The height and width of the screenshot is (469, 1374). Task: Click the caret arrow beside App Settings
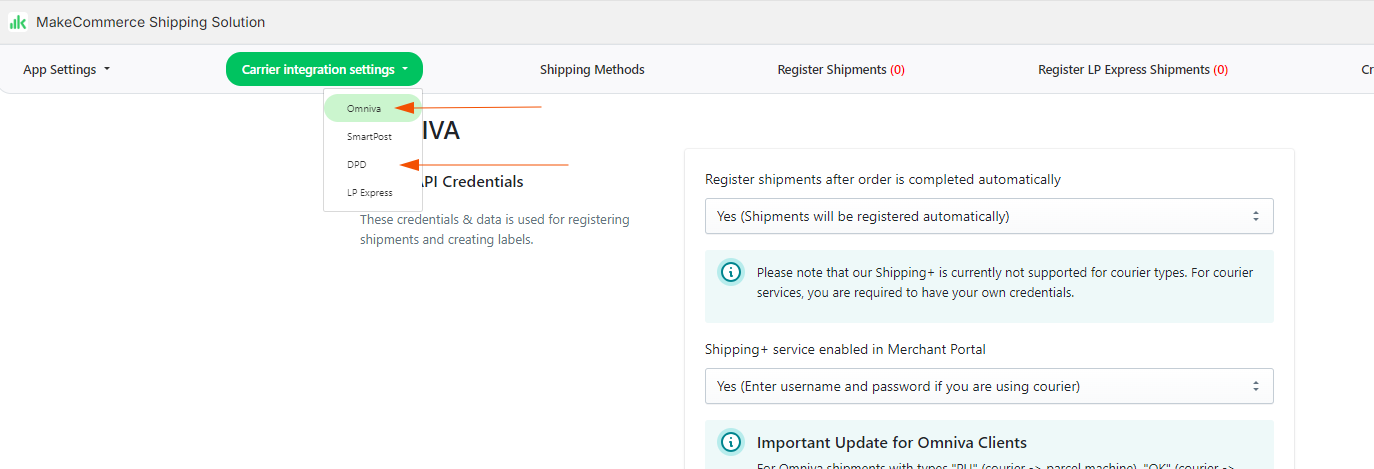pyautogui.click(x=107, y=70)
